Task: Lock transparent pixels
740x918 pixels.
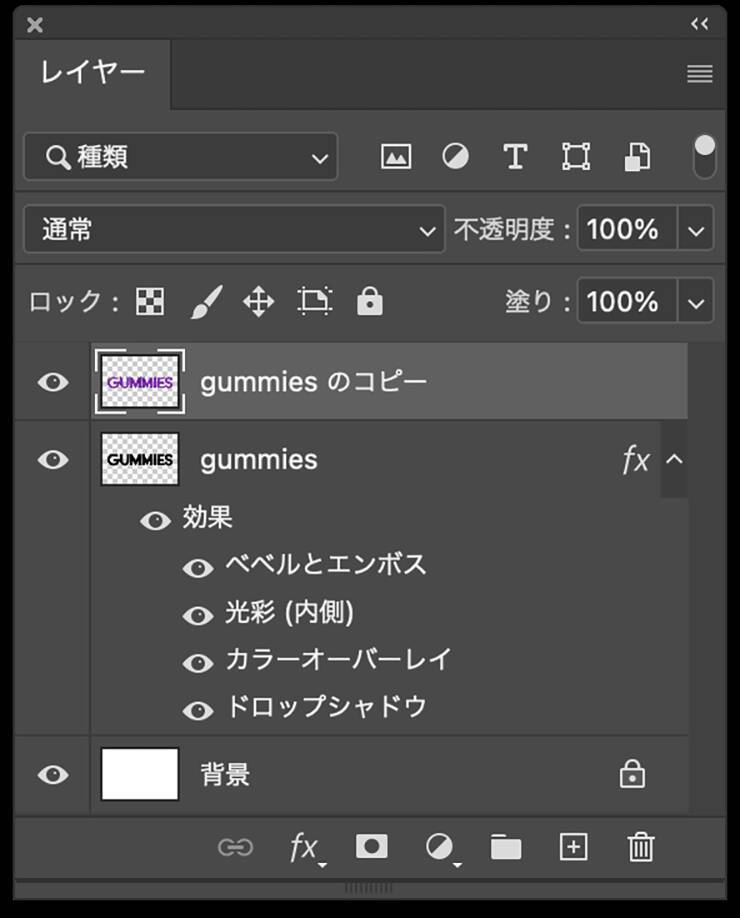Action: (x=150, y=302)
